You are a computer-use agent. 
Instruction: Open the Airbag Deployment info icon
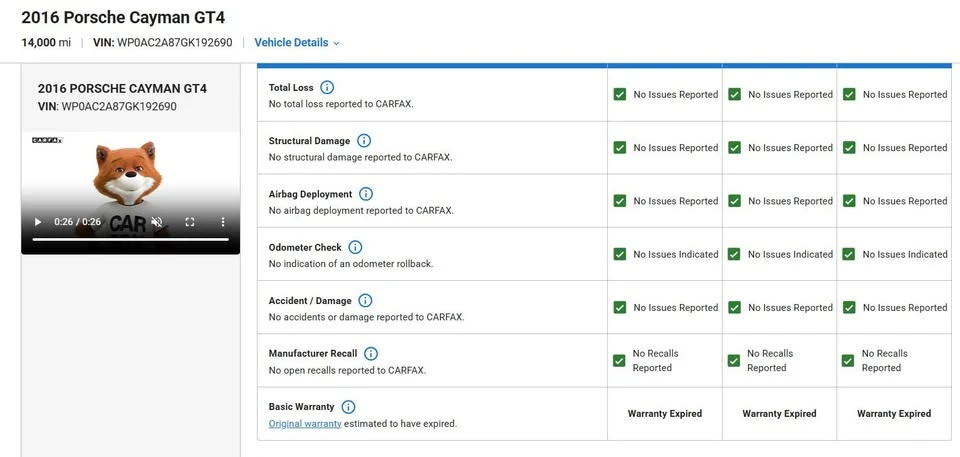tap(366, 194)
